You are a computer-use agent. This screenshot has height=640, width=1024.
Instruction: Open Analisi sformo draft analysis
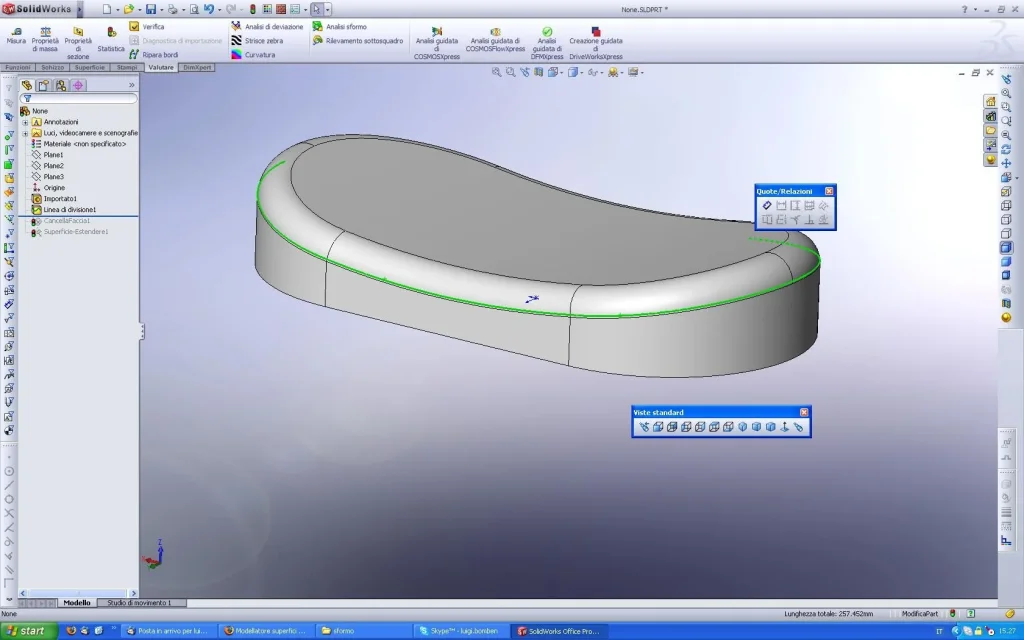click(x=340, y=26)
